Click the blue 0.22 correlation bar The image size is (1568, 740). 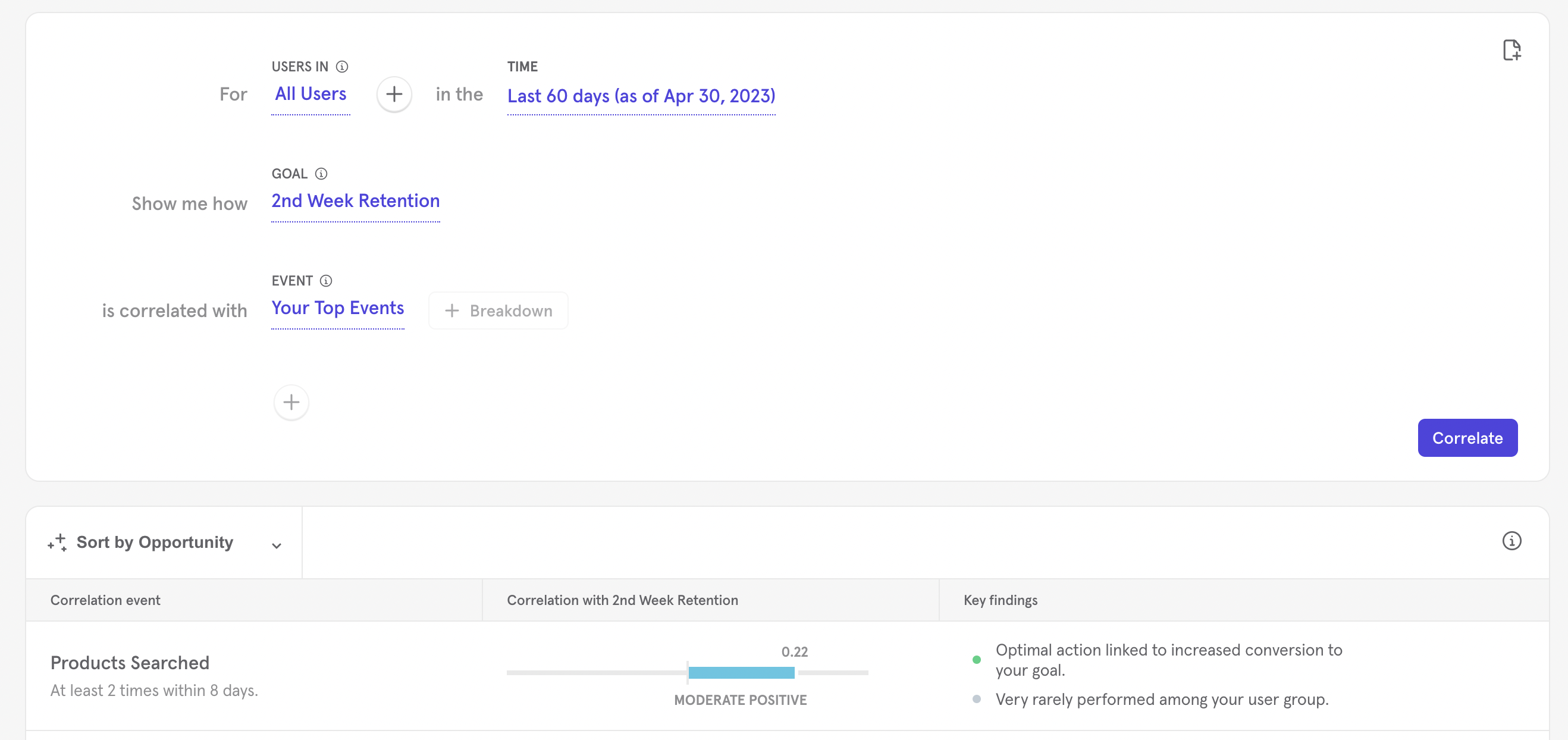pyautogui.click(x=741, y=672)
